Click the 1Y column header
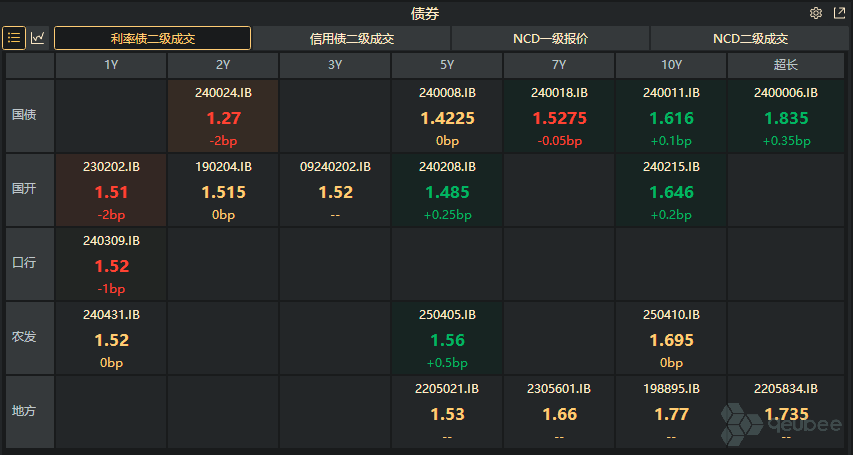The width and height of the screenshot is (853, 455). [x=111, y=65]
